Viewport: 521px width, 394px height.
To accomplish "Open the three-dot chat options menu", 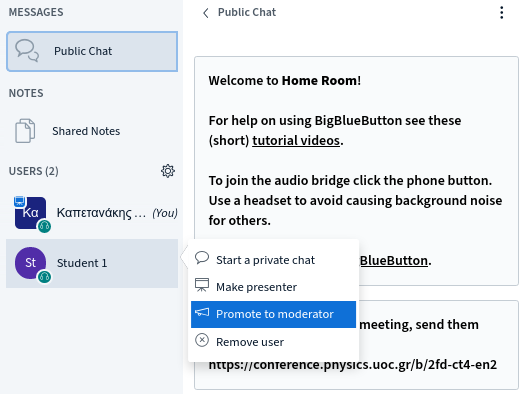I will click(x=501, y=13).
